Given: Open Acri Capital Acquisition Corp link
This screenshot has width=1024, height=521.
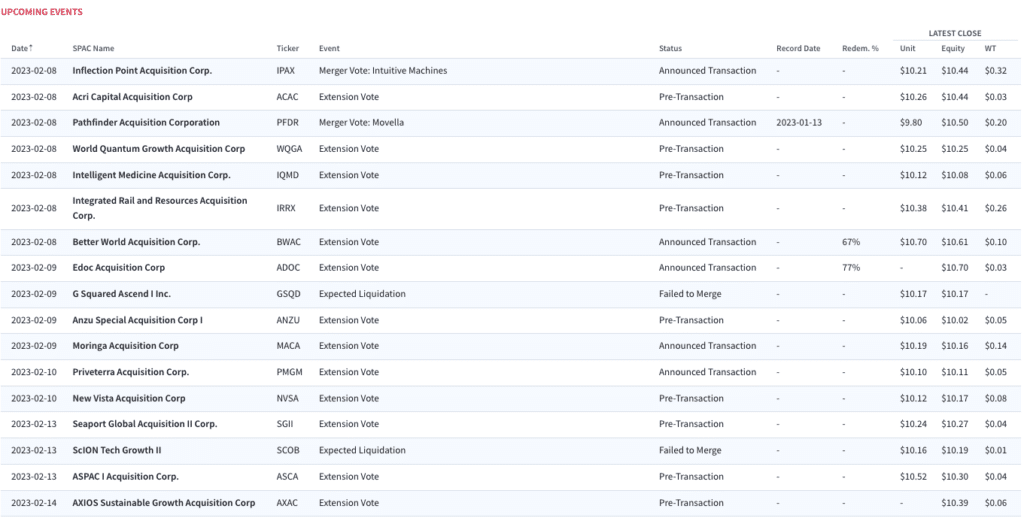Looking at the screenshot, I should [133, 97].
